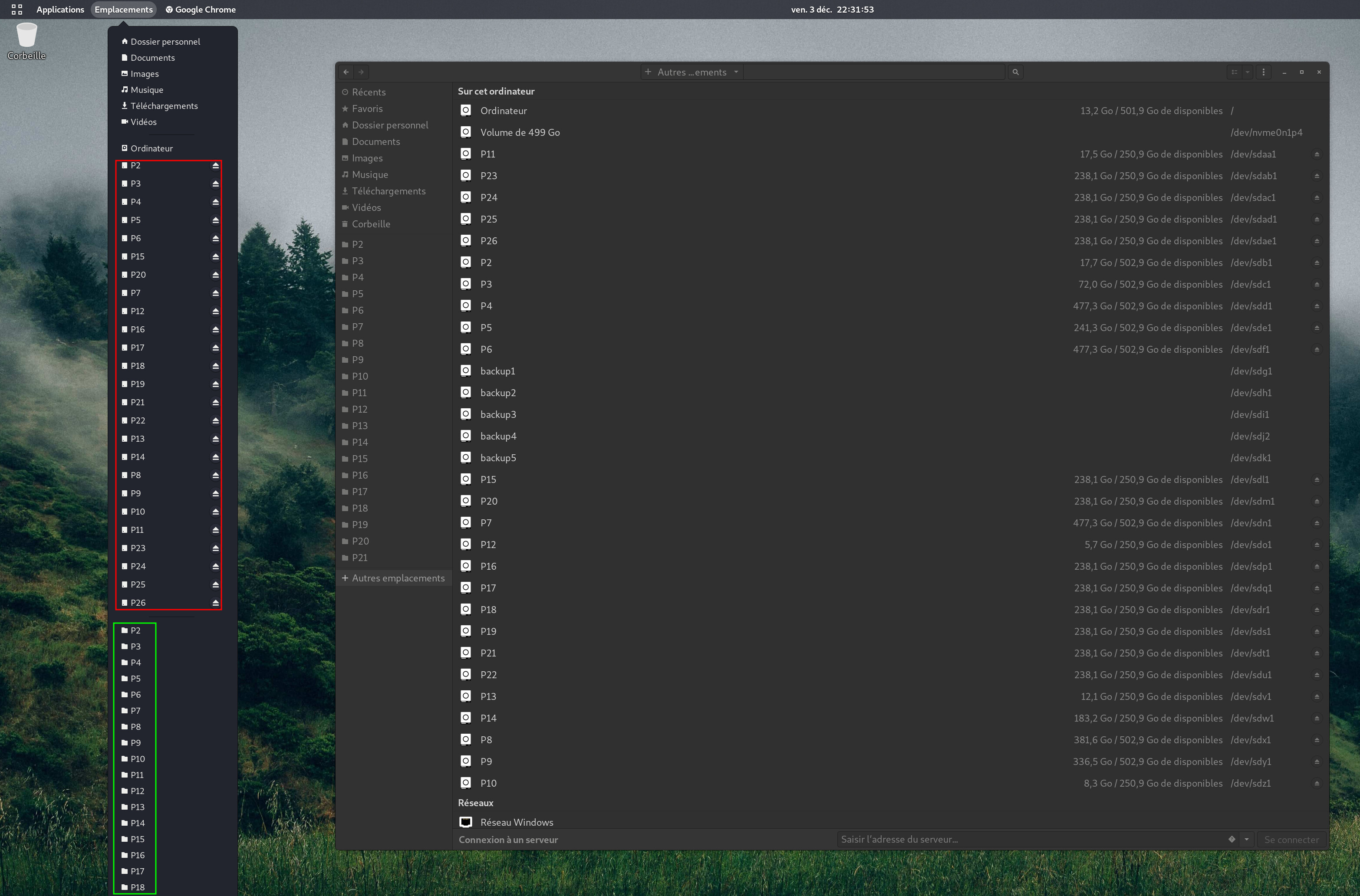
Task: Eject P10 volume /dev/sdz1
Action: pyautogui.click(x=1317, y=784)
